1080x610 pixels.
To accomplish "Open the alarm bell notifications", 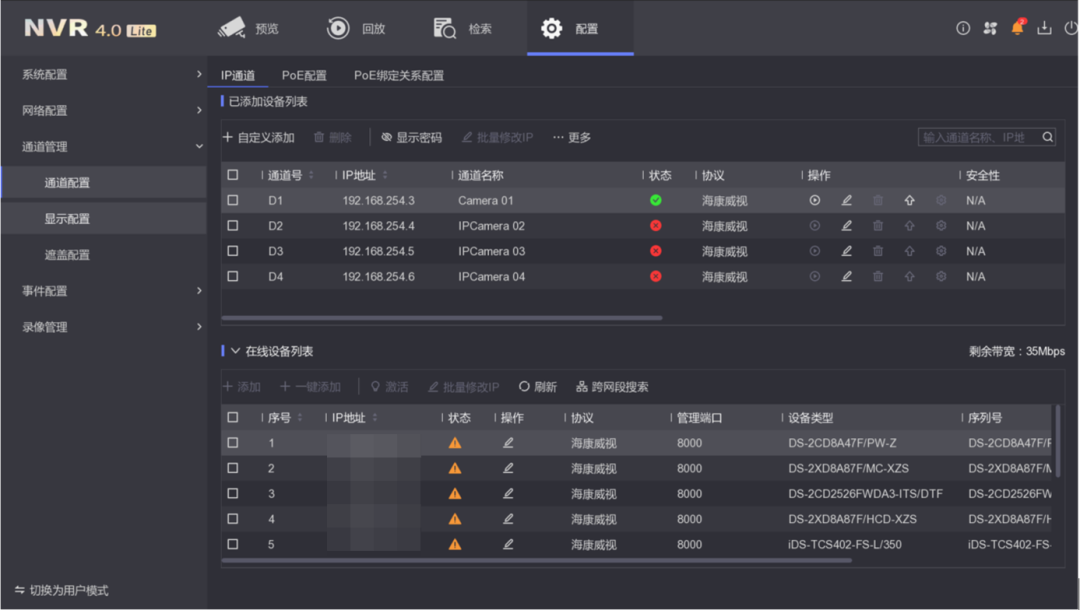I will pos(1017,28).
